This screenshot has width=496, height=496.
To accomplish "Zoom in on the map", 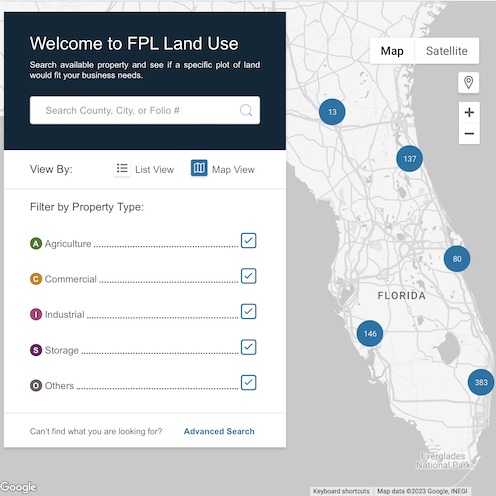I will click(x=469, y=112).
